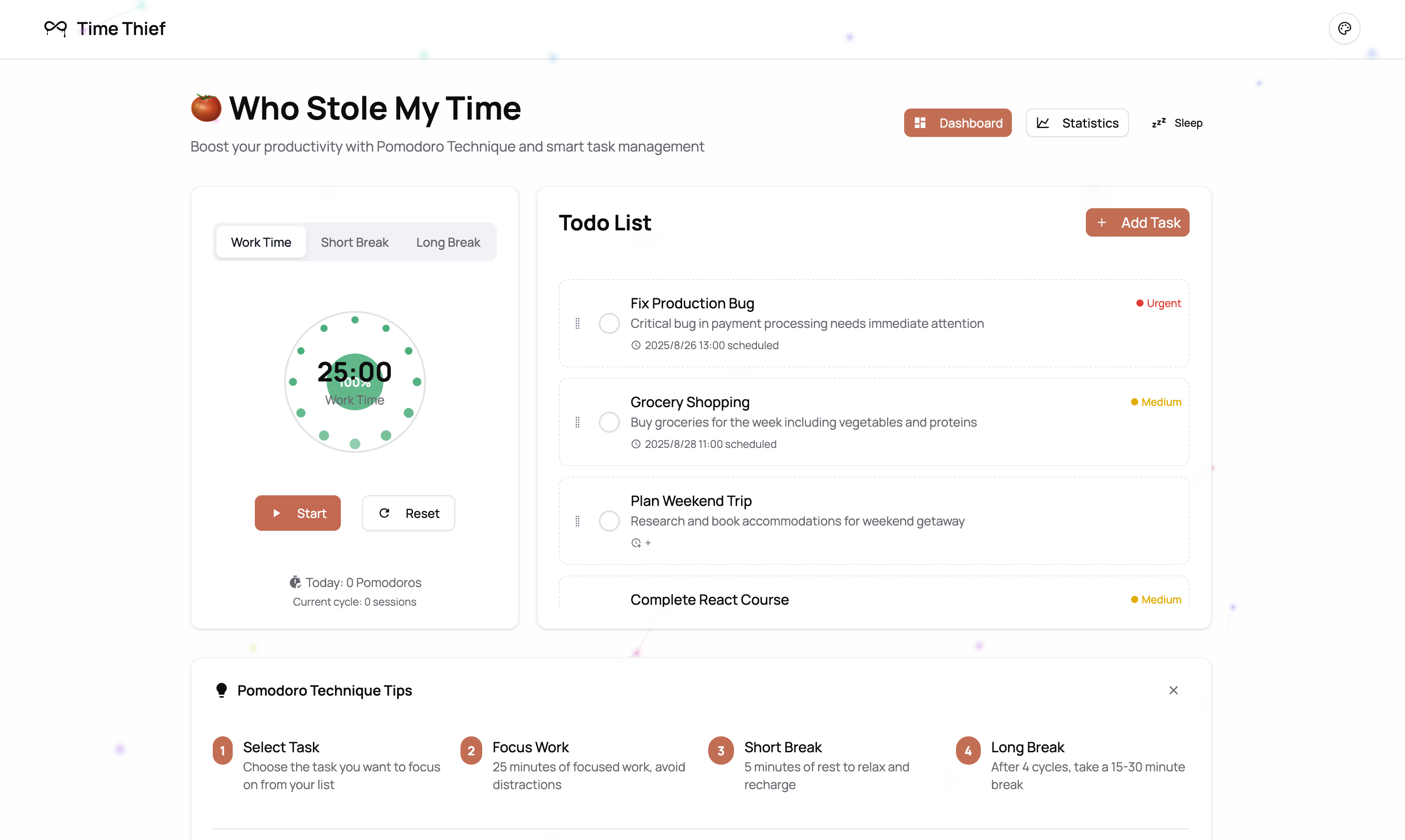The image size is (1405, 840).
Task: Switch to the Long Break tab
Action: (x=447, y=242)
